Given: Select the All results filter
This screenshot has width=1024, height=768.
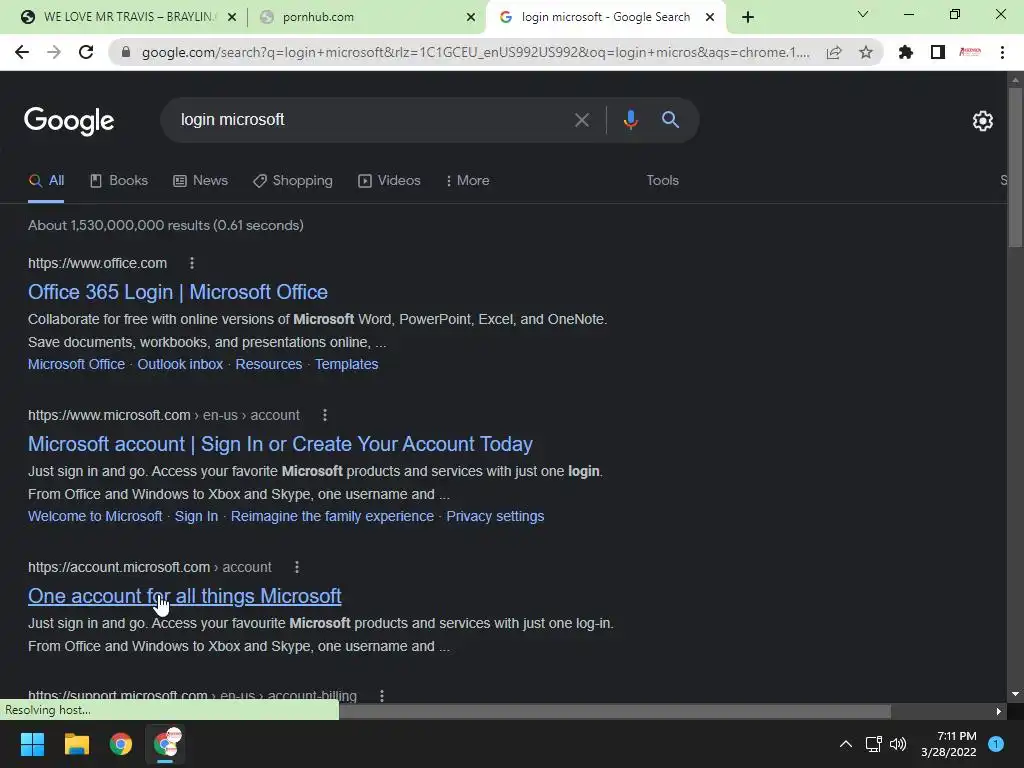Looking at the screenshot, I should point(46,181).
